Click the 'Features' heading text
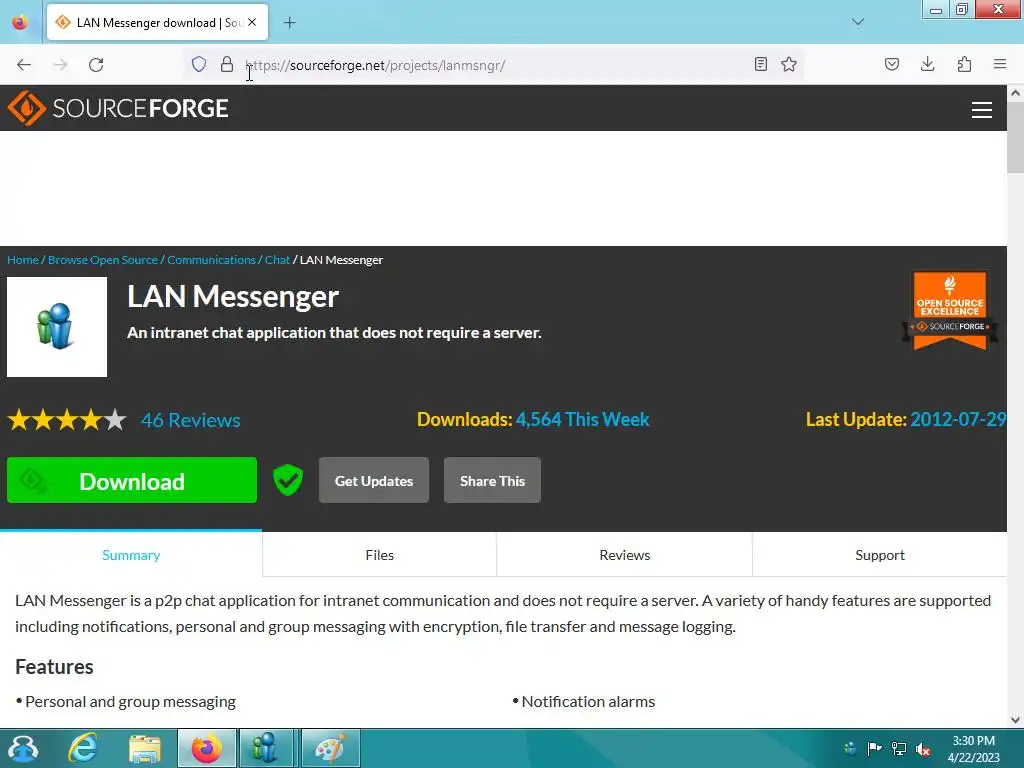Screen dimensions: 1024x768 [x=54, y=667]
